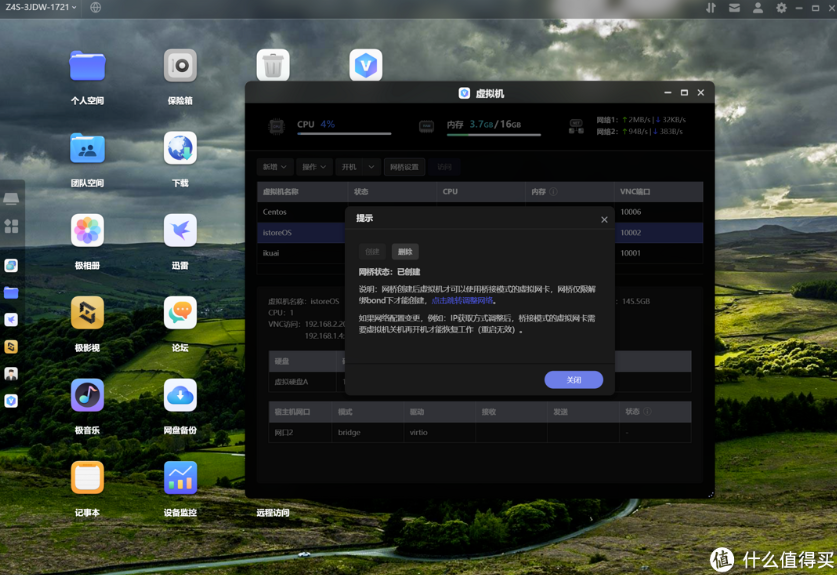The width and height of the screenshot is (837, 575).
Task: Click the 删除 button in the dialog
Action: tap(405, 251)
